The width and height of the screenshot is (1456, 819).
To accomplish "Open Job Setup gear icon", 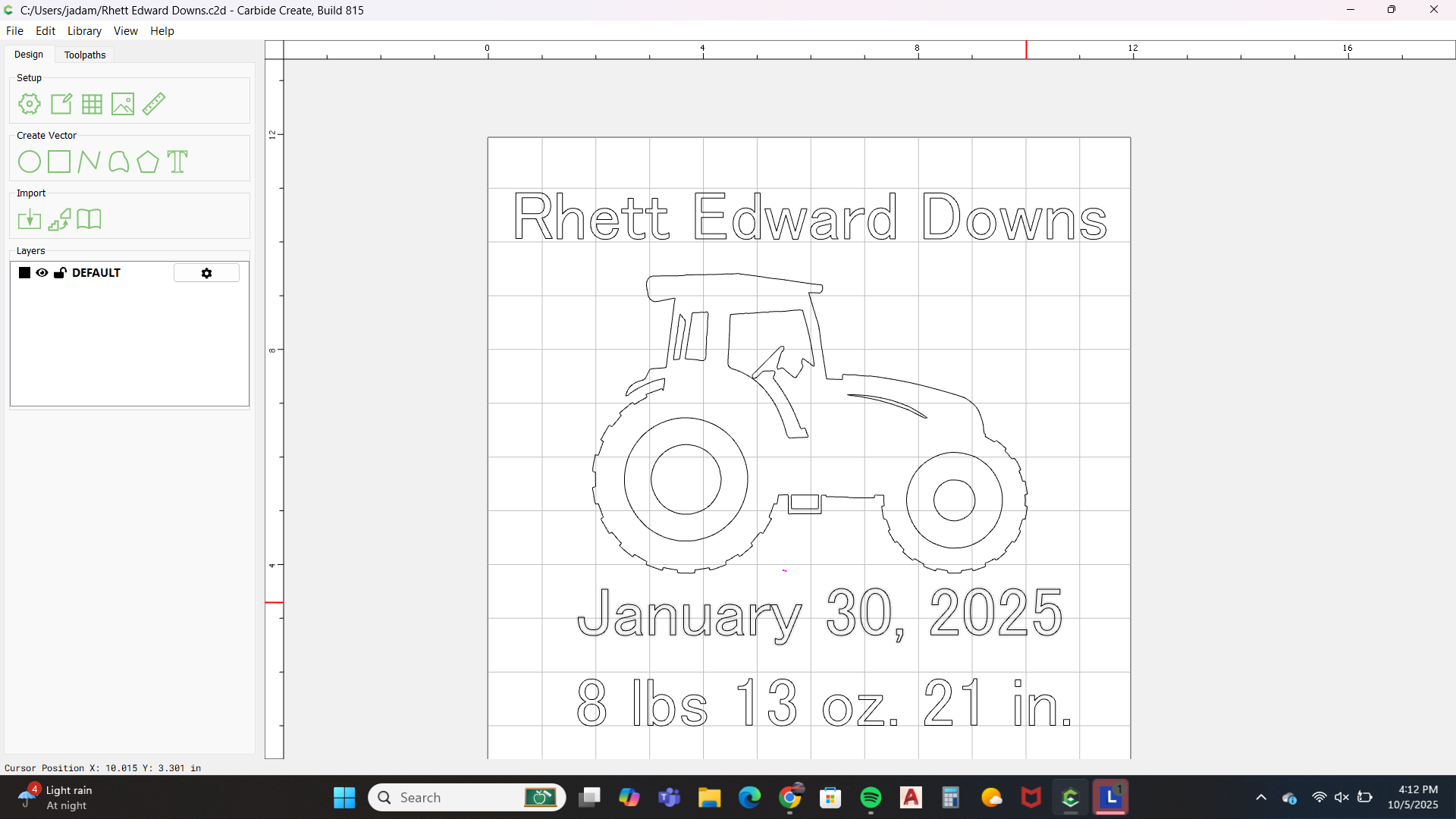I will 30,104.
